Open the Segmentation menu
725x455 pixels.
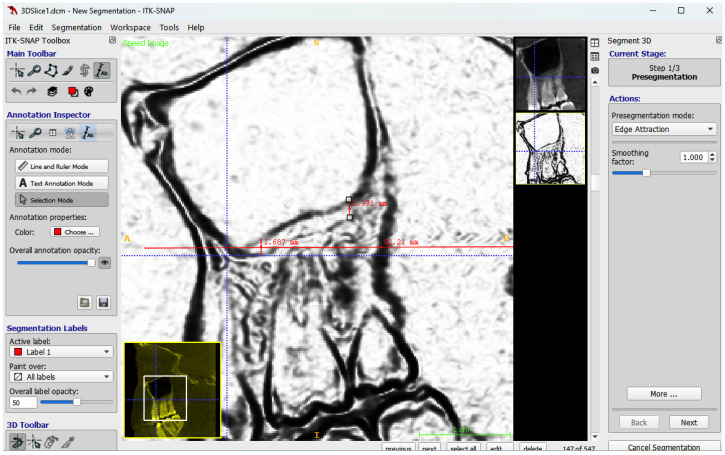[x=76, y=28]
